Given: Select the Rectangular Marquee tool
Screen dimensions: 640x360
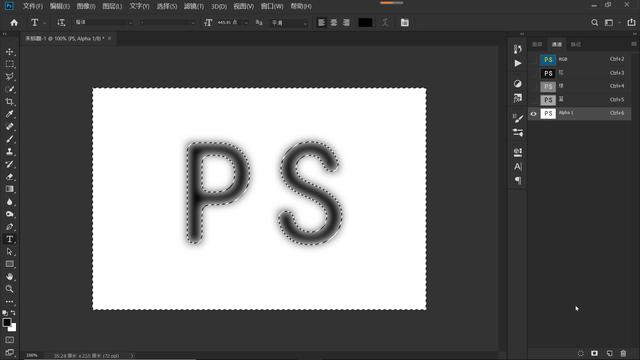Looking at the screenshot, I should (9, 64).
